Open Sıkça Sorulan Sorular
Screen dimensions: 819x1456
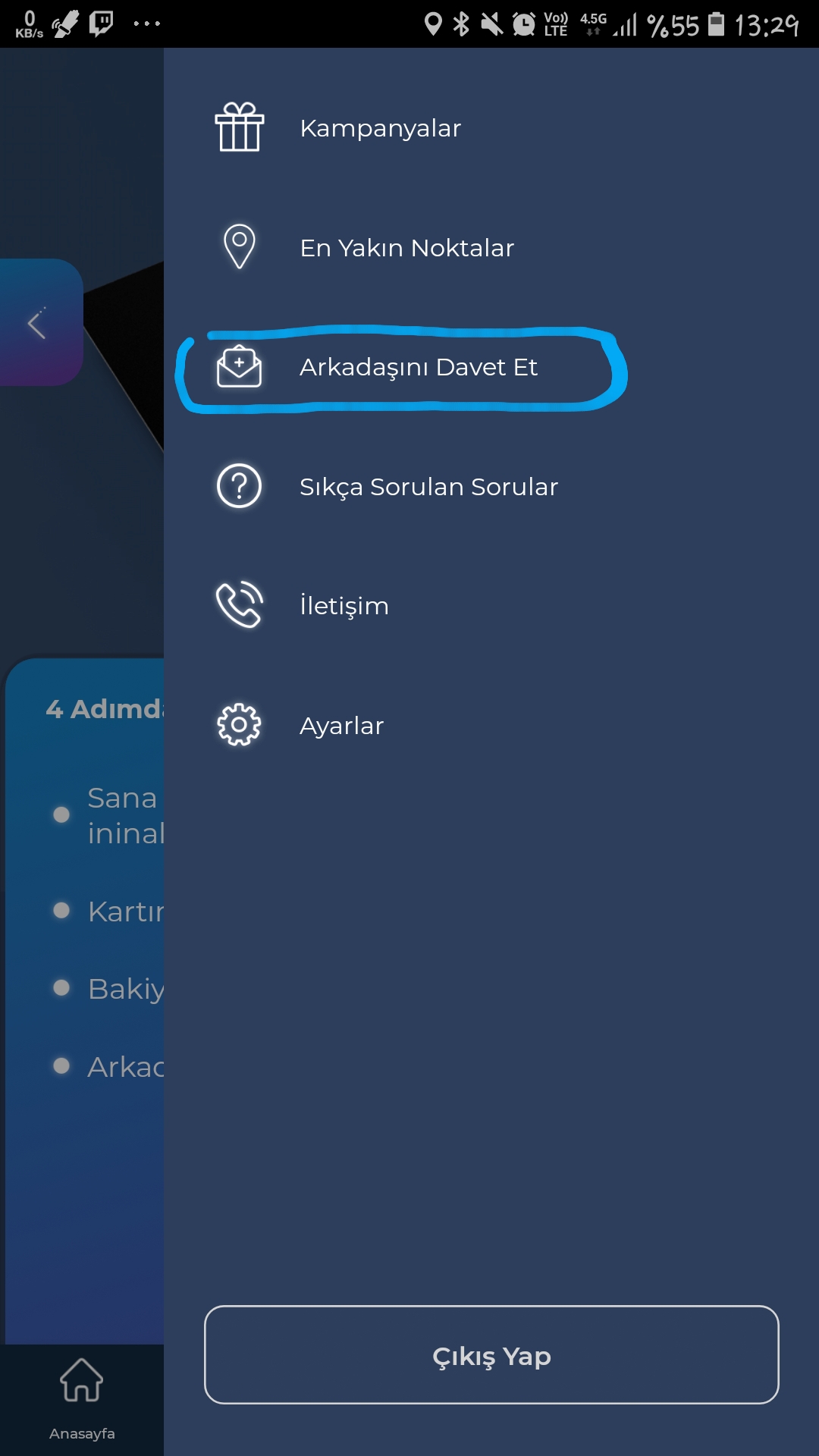click(x=428, y=487)
